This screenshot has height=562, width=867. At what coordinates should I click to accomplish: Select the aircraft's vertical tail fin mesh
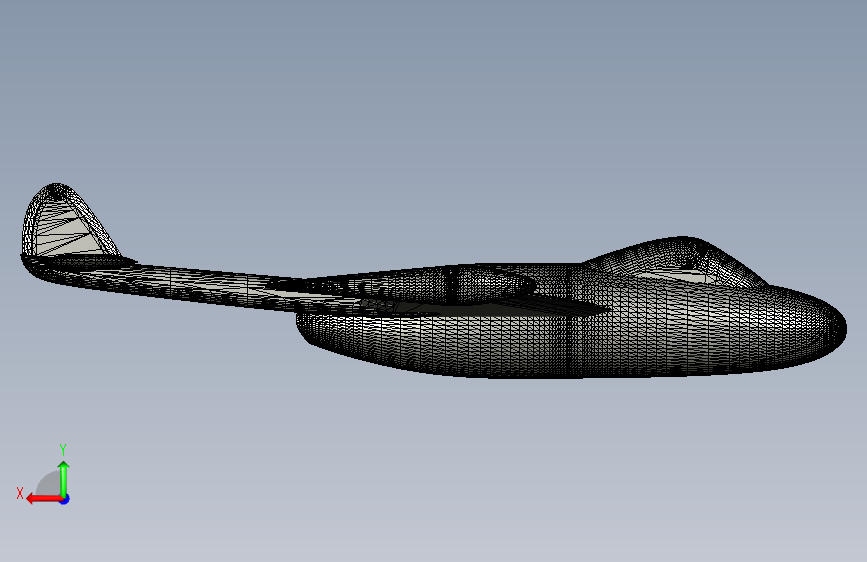(69, 221)
